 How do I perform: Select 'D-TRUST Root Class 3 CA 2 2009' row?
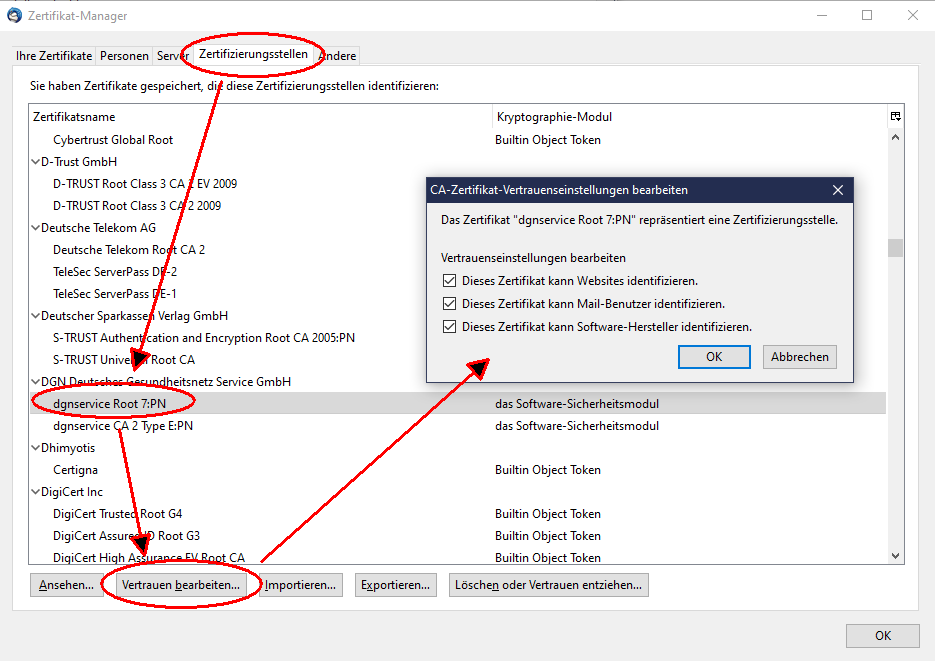click(137, 206)
